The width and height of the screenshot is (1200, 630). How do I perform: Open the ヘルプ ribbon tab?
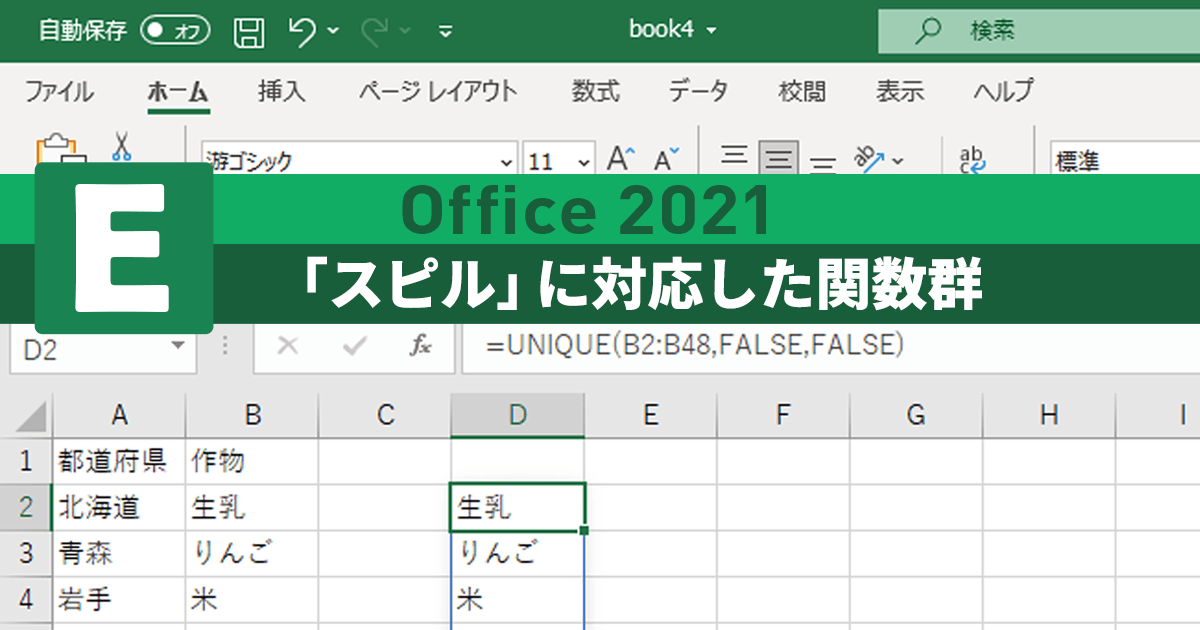[x=1004, y=92]
